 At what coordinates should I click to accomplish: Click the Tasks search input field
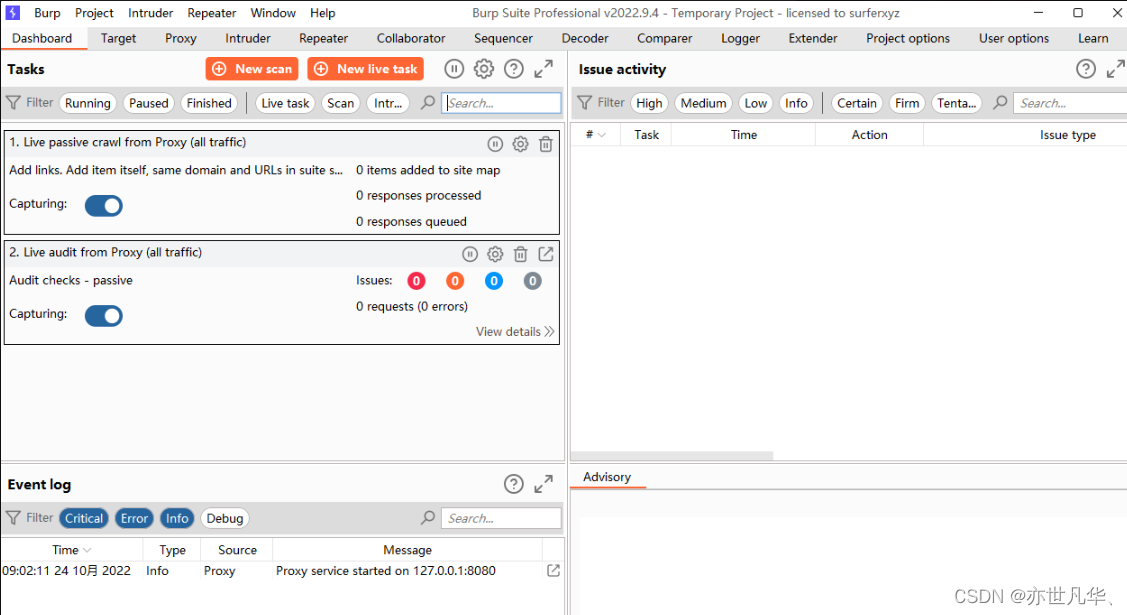[x=502, y=103]
